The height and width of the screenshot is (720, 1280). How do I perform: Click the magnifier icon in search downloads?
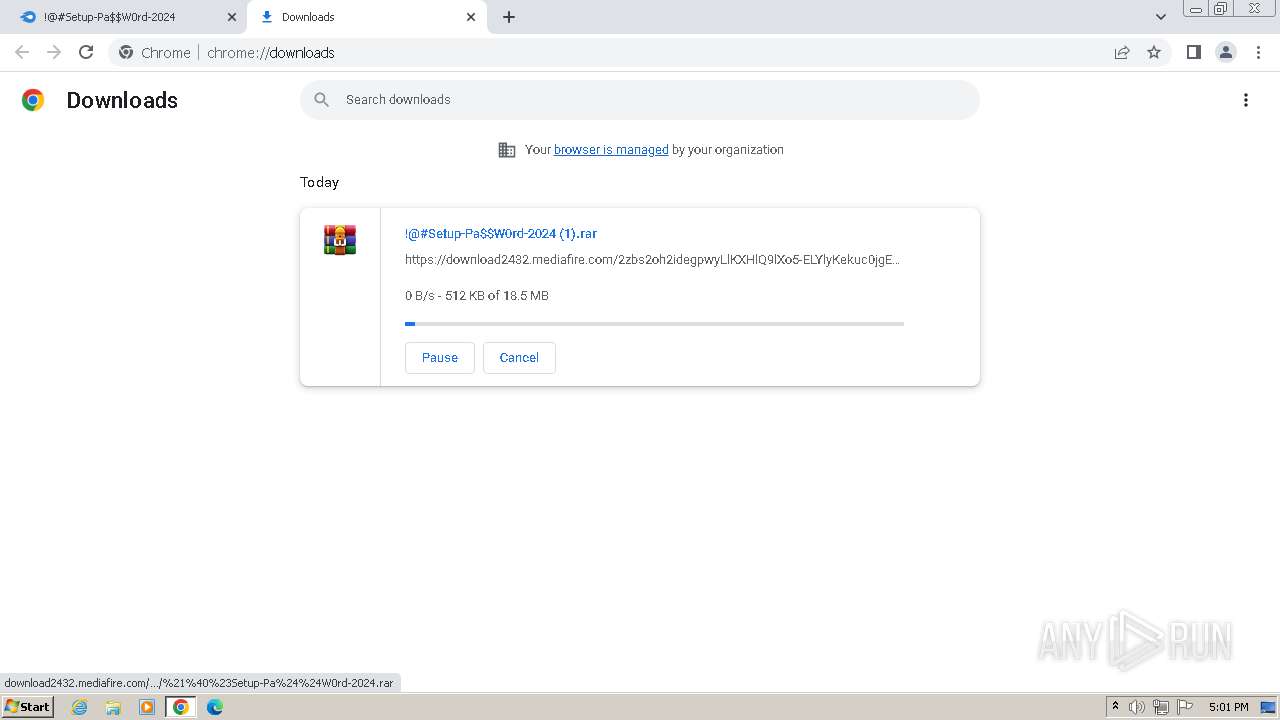point(321,100)
